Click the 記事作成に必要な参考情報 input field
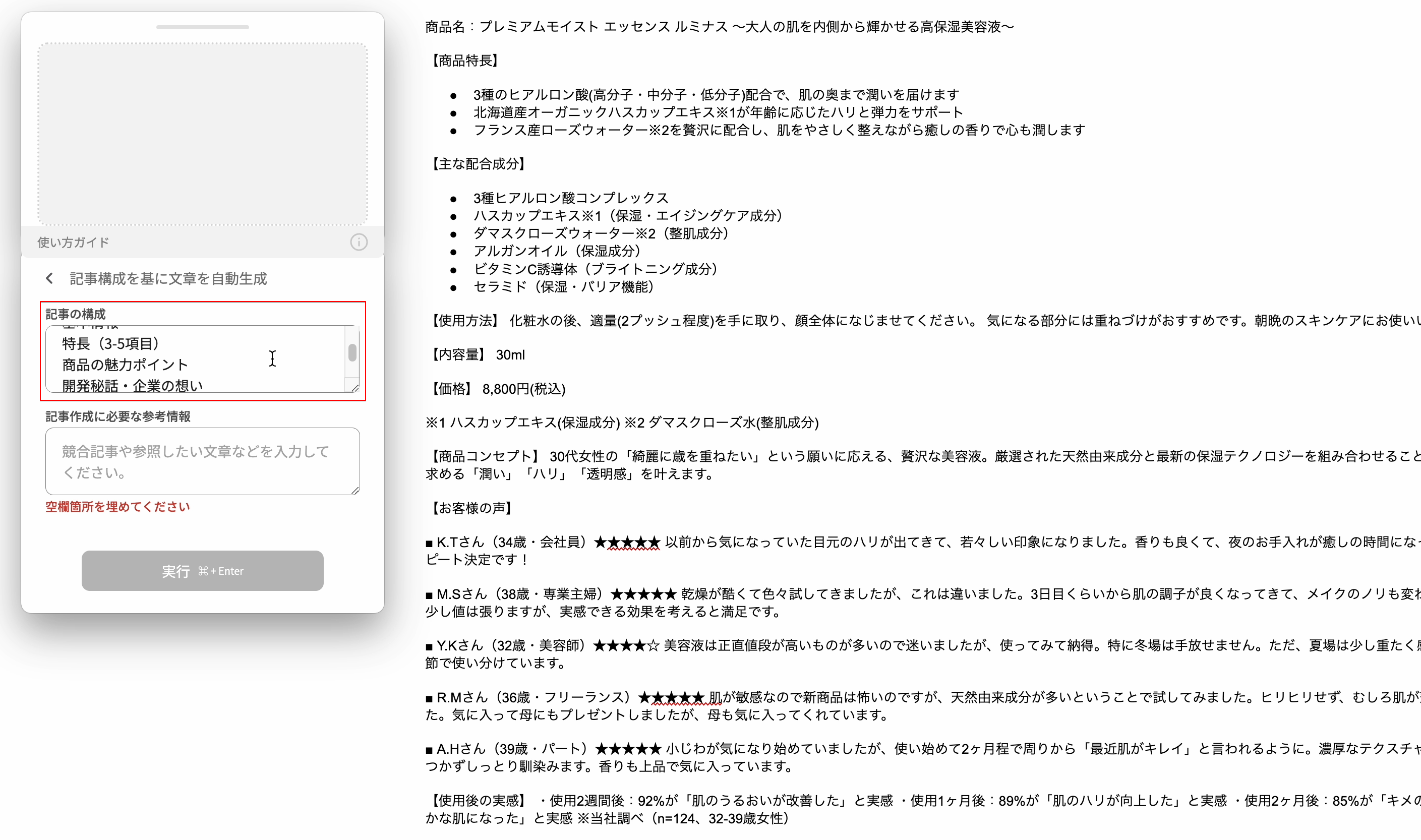The image size is (1421, 840). click(x=202, y=461)
